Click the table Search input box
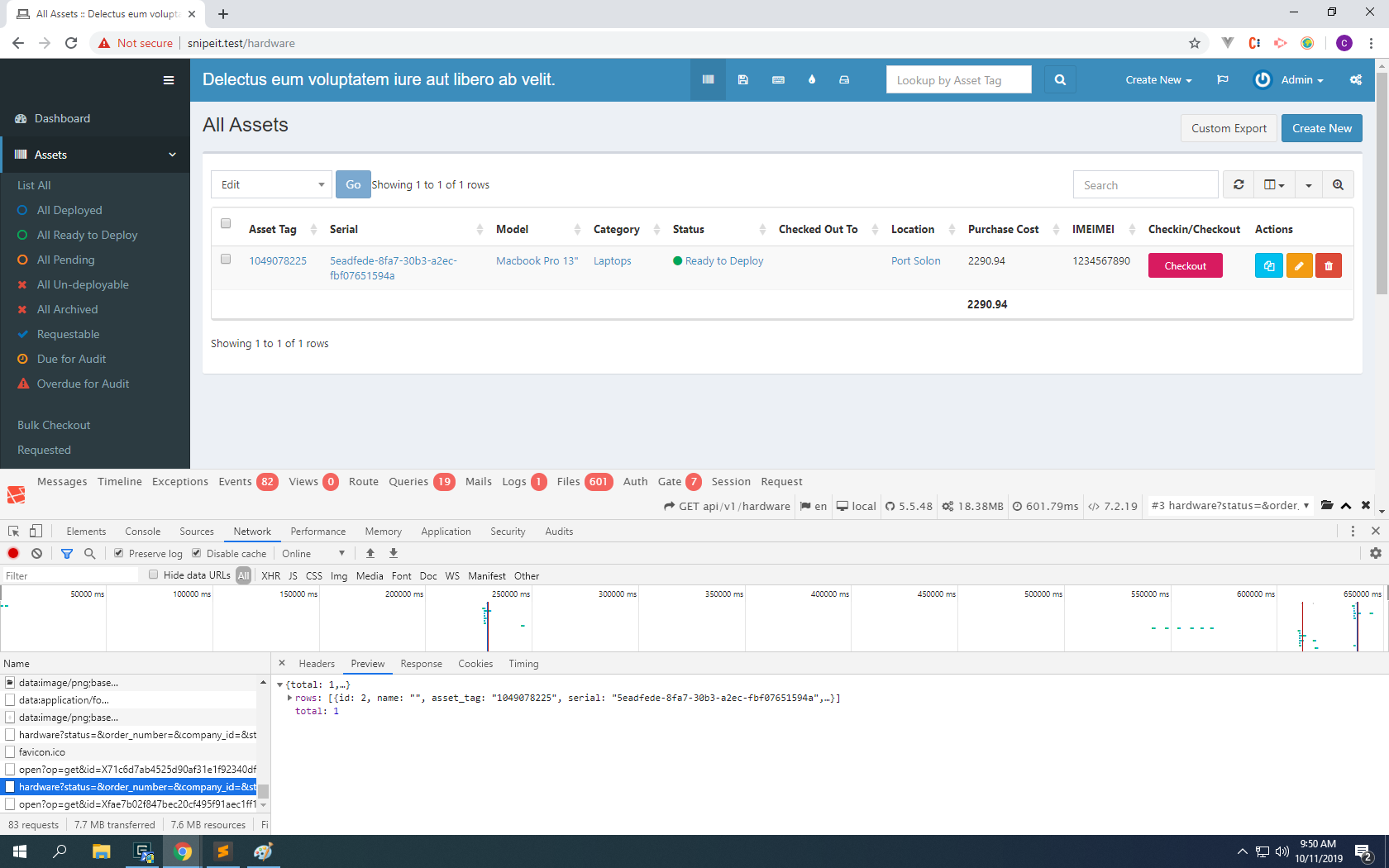 click(1145, 185)
